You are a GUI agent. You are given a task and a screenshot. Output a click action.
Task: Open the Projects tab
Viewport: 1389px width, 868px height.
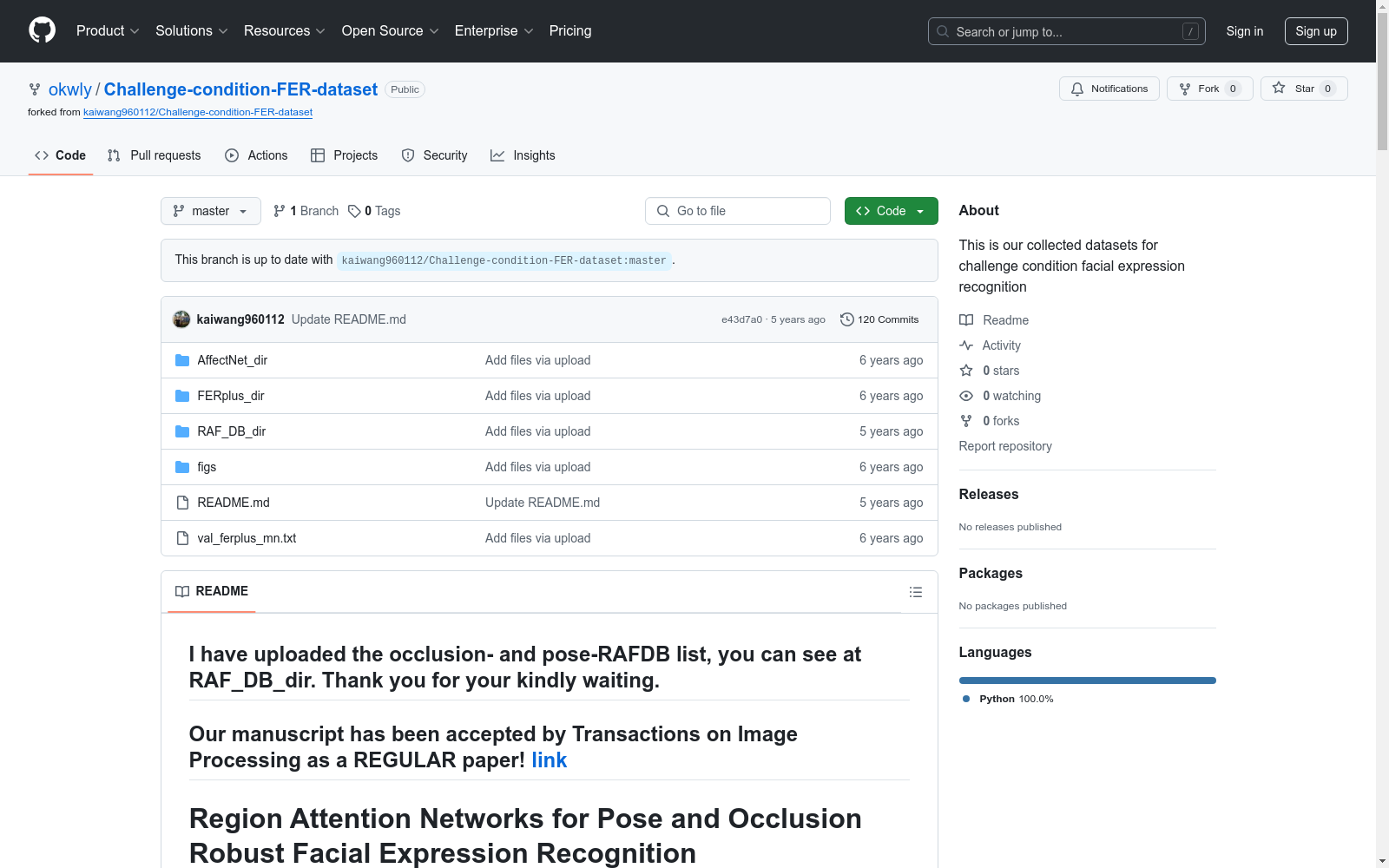point(345,155)
